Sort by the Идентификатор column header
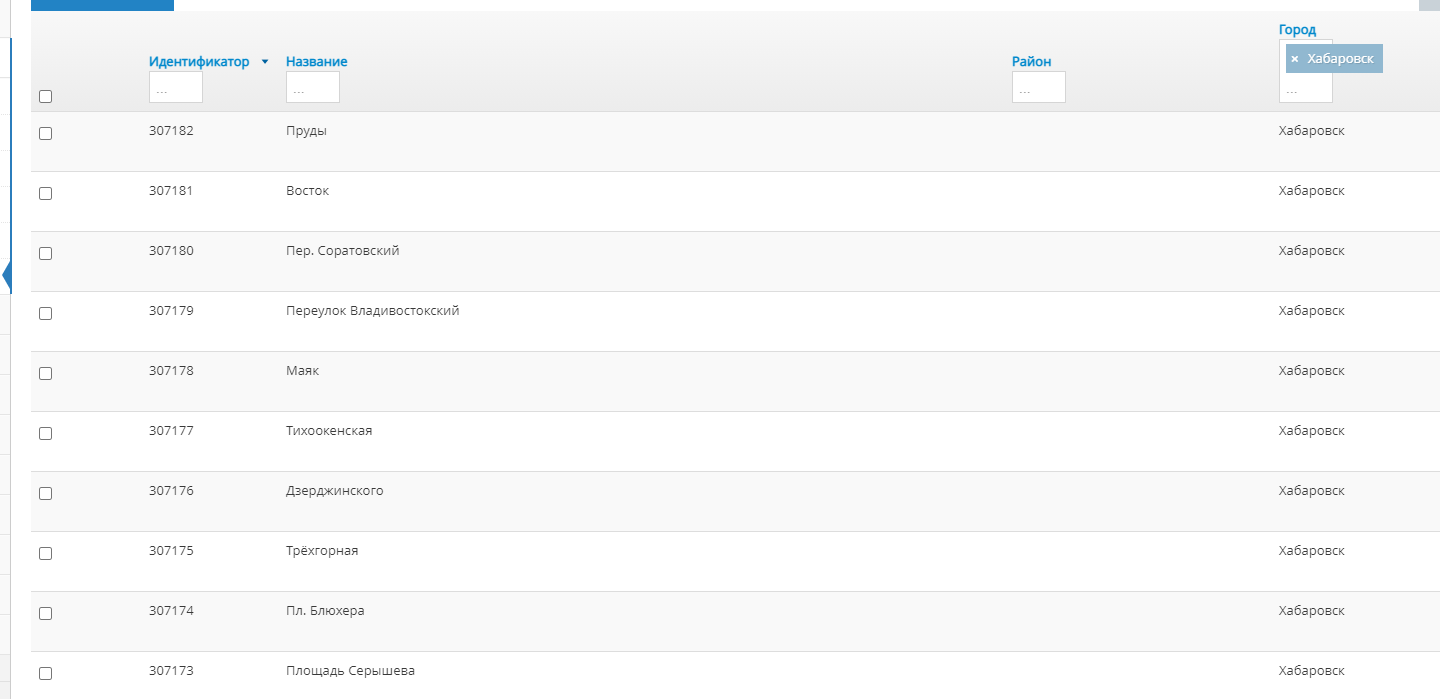Screen dimensions: 1440x699 click(199, 62)
